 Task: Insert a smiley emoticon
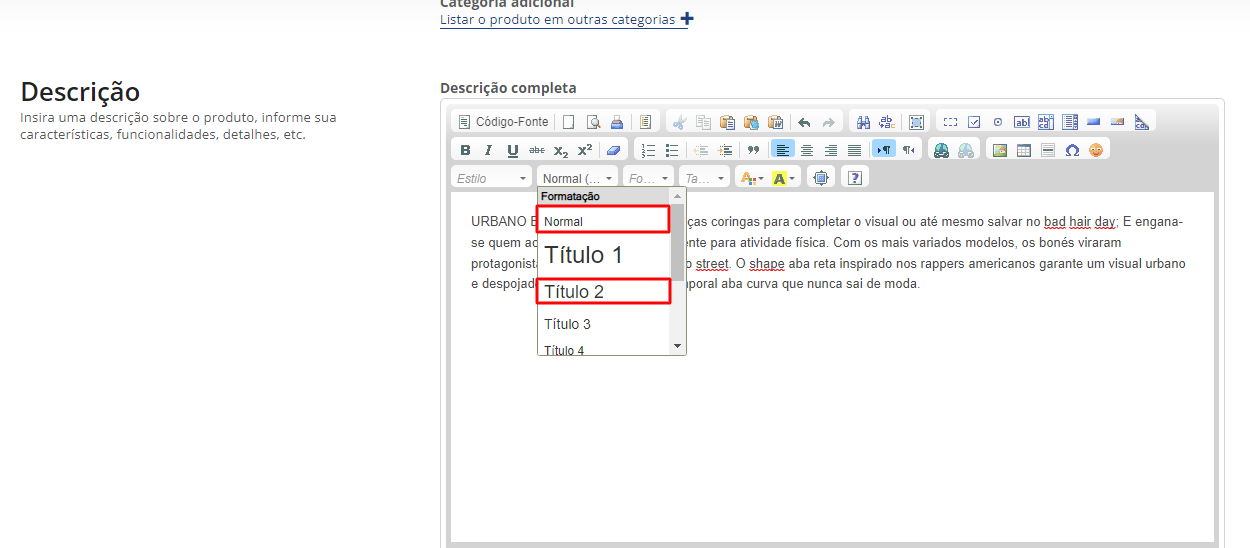1096,150
